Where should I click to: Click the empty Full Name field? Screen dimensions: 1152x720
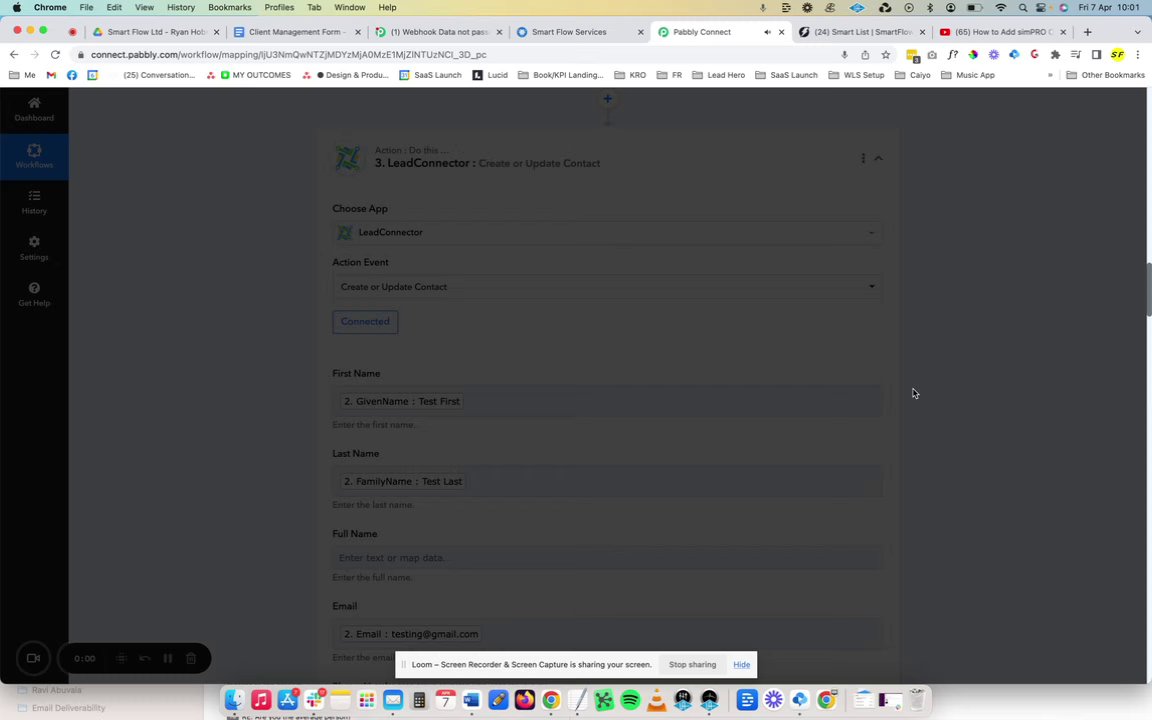coord(607,558)
